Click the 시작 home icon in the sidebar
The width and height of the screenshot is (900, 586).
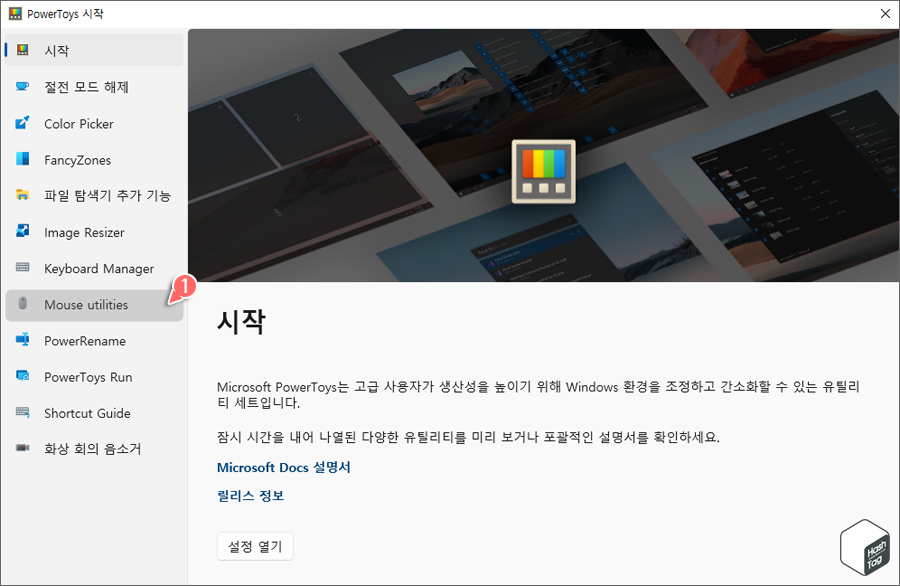coord(22,50)
